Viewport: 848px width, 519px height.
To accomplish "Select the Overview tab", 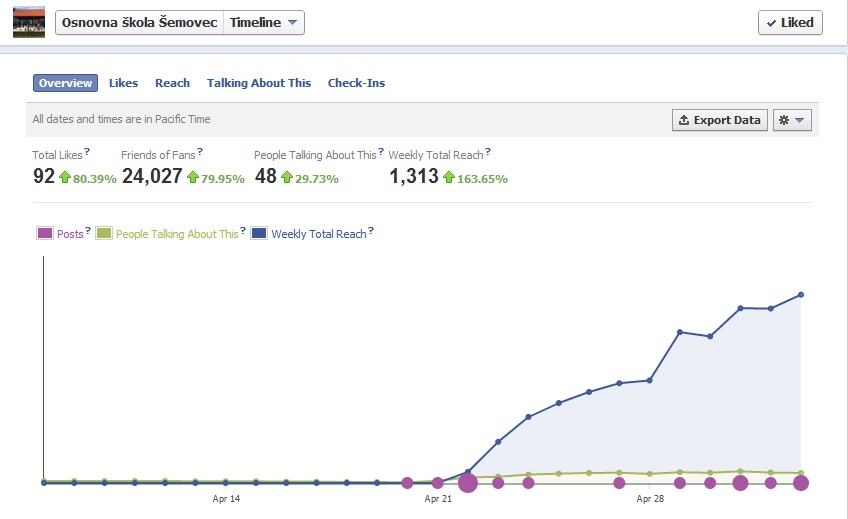I will pos(65,83).
